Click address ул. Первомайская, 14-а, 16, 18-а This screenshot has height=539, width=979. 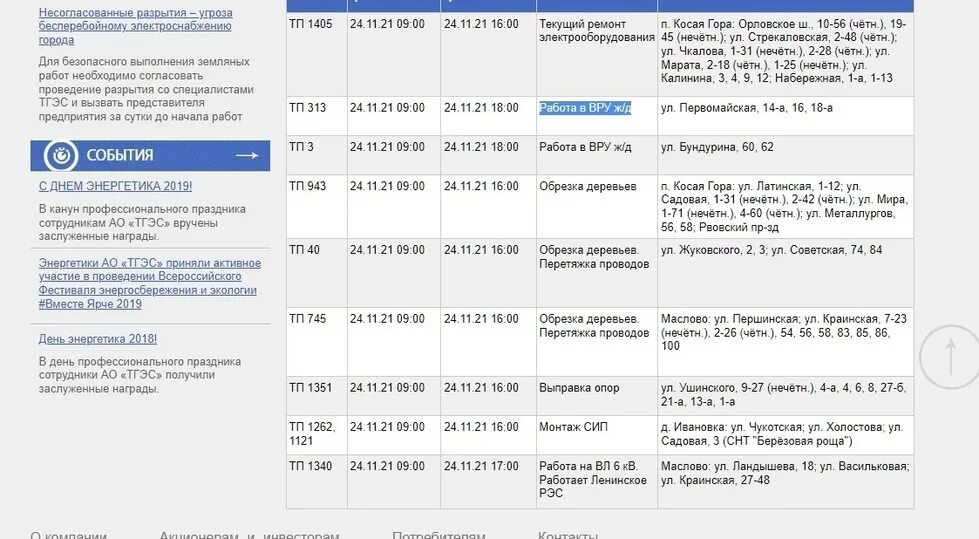(747, 108)
